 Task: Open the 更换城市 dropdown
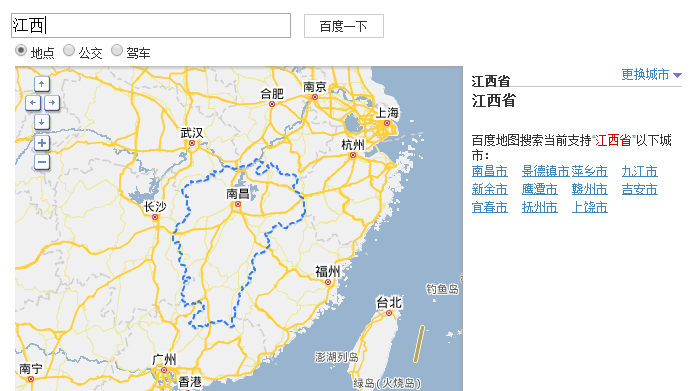tap(651, 75)
